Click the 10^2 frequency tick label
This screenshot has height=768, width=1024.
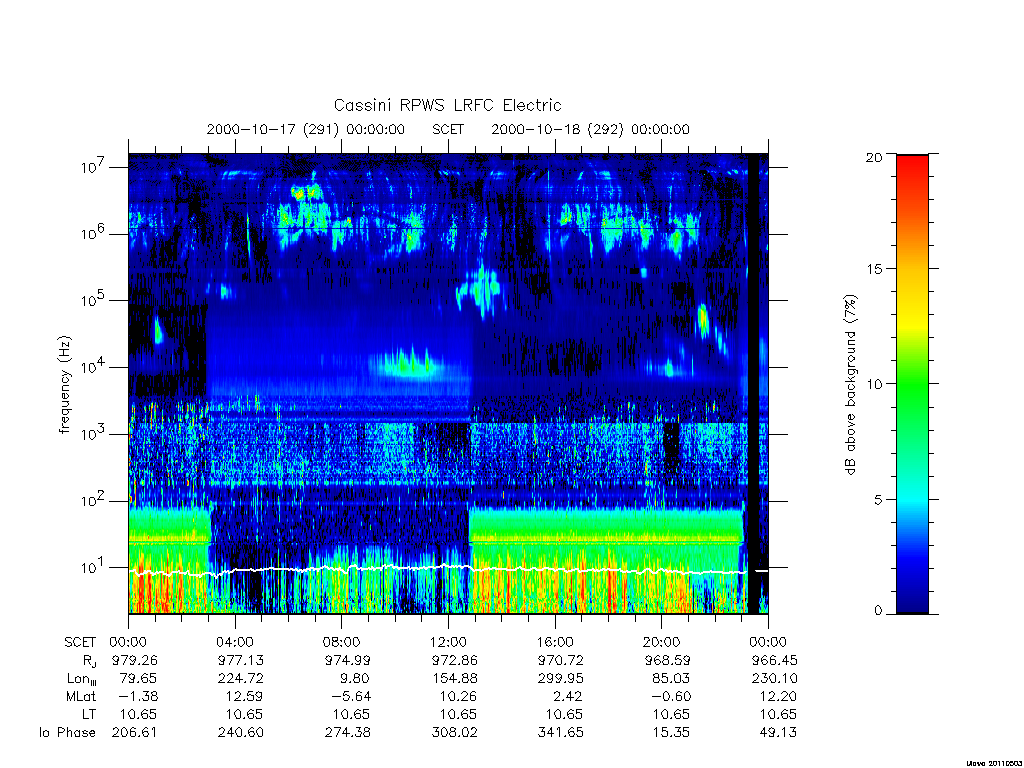pos(93,501)
